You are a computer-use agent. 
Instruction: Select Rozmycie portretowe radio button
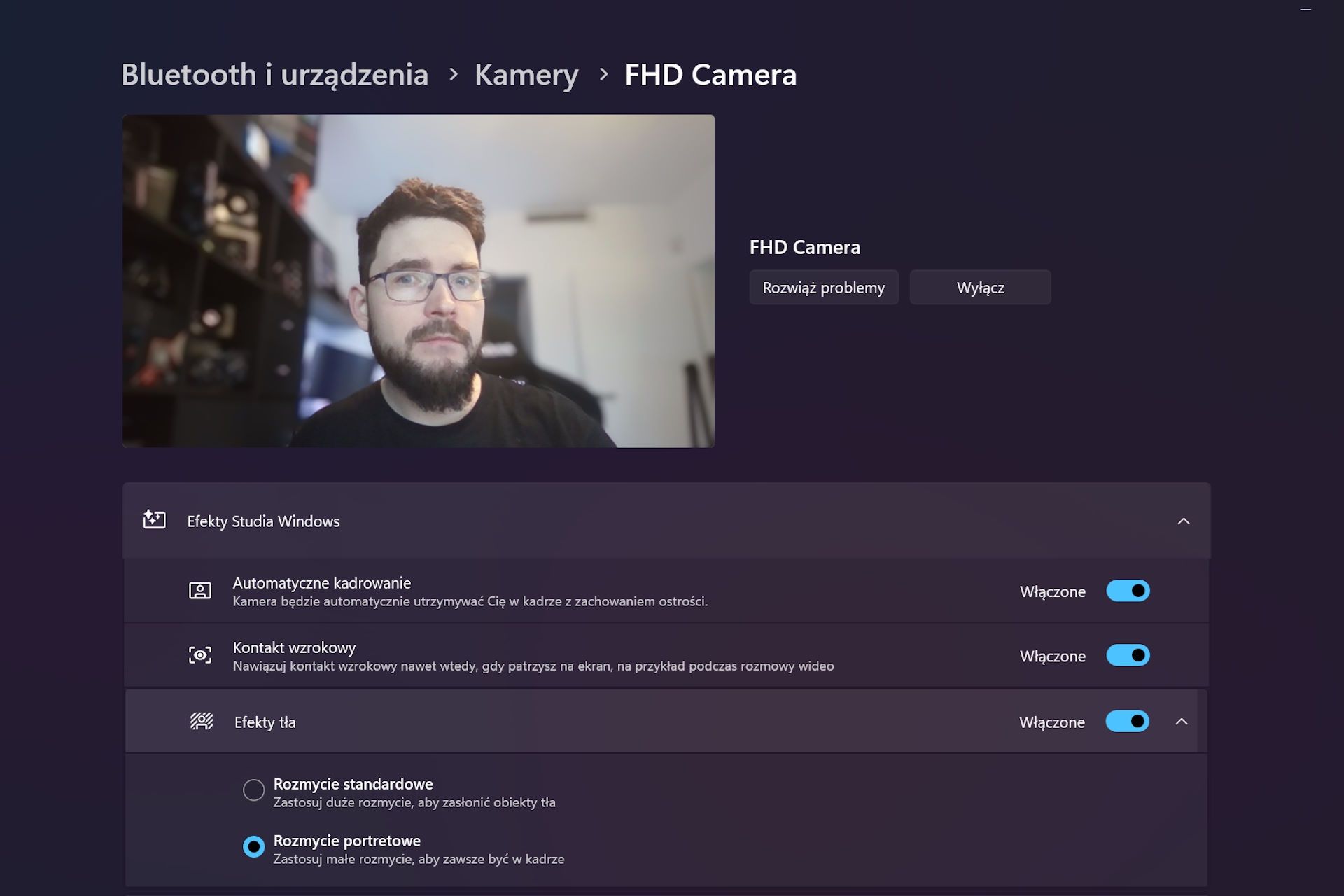(253, 846)
